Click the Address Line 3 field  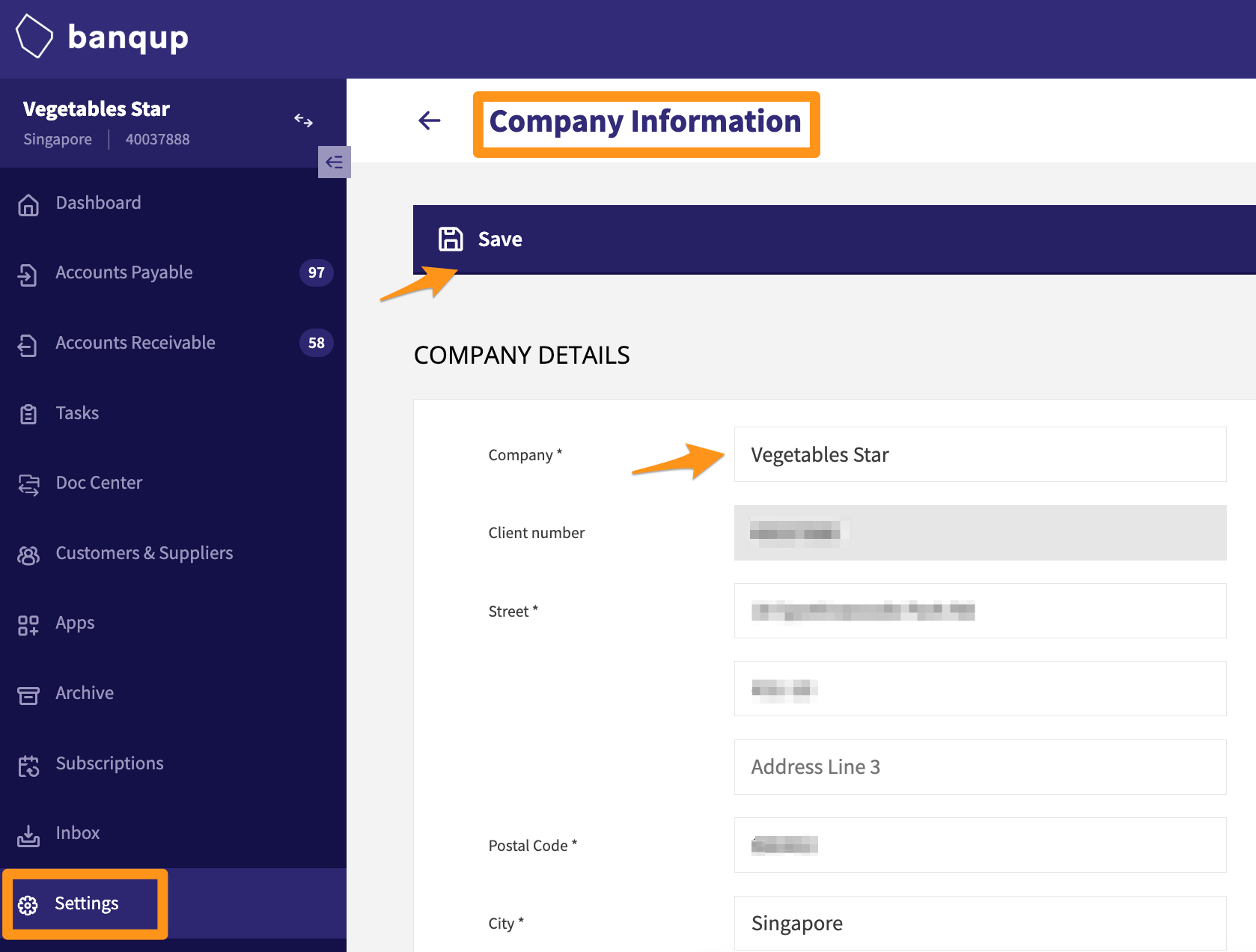pos(980,767)
